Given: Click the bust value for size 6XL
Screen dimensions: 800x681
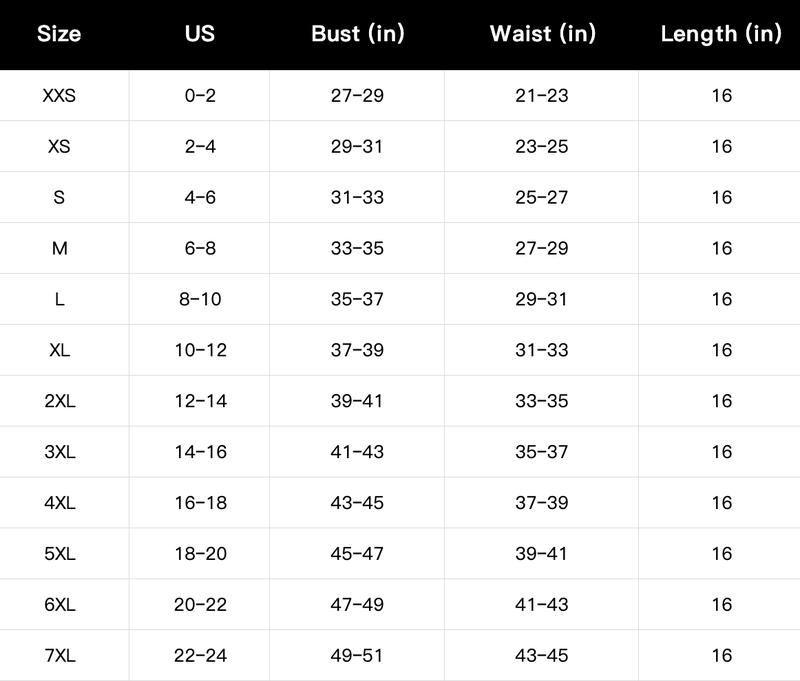Looking at the screenshot, I should pyautogui.click(x=357, y=605).
